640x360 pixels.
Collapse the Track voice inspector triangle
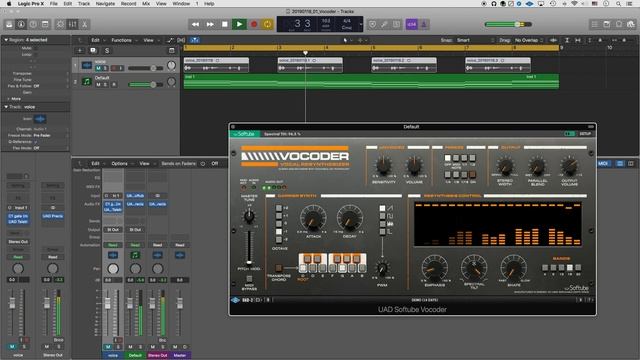[6, 107]
